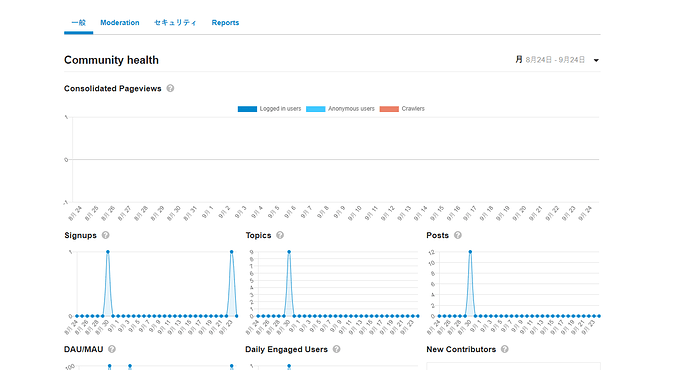690x370 pixels.
Task: Open the Posts report title
Action: [437, 235]
